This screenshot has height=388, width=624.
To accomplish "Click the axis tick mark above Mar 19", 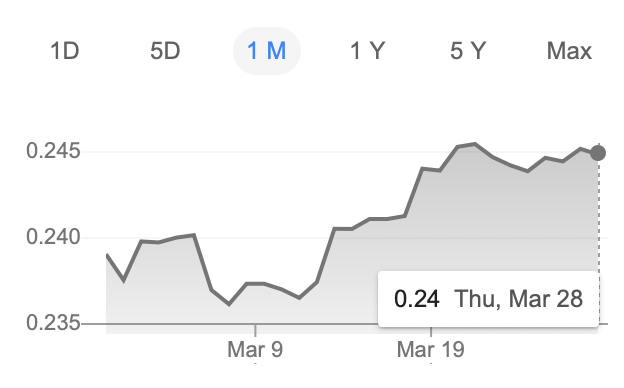I will [x=431, y=330].
